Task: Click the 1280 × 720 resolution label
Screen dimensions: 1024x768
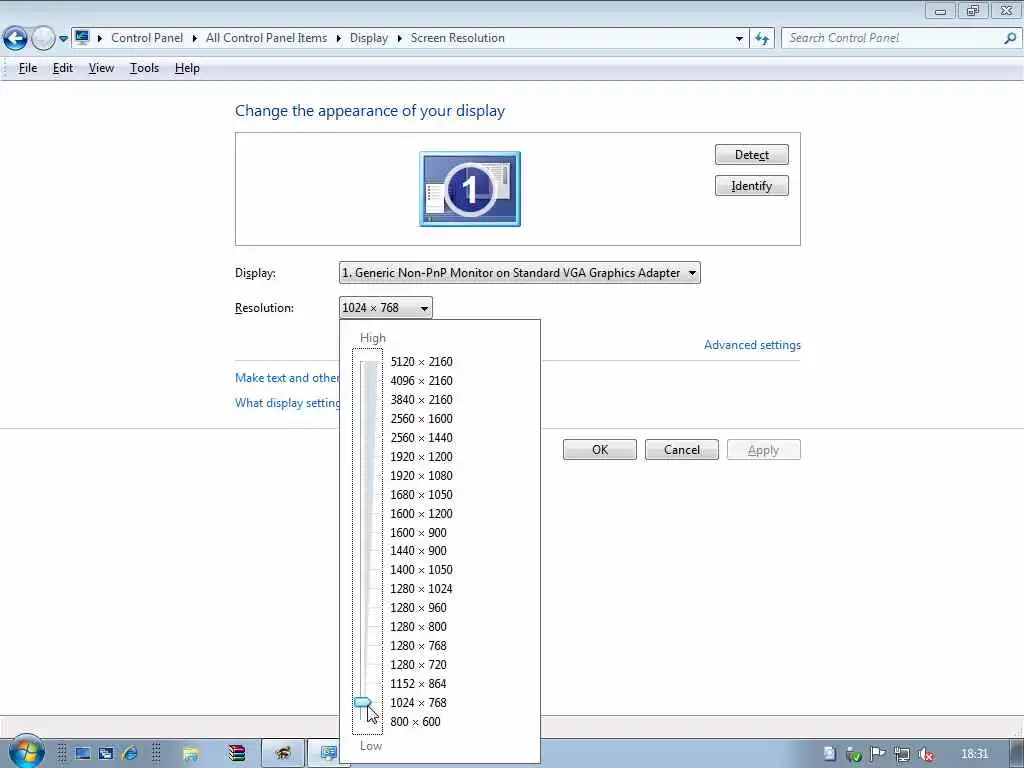Action: pyautogui.click(x=419, y=665)
